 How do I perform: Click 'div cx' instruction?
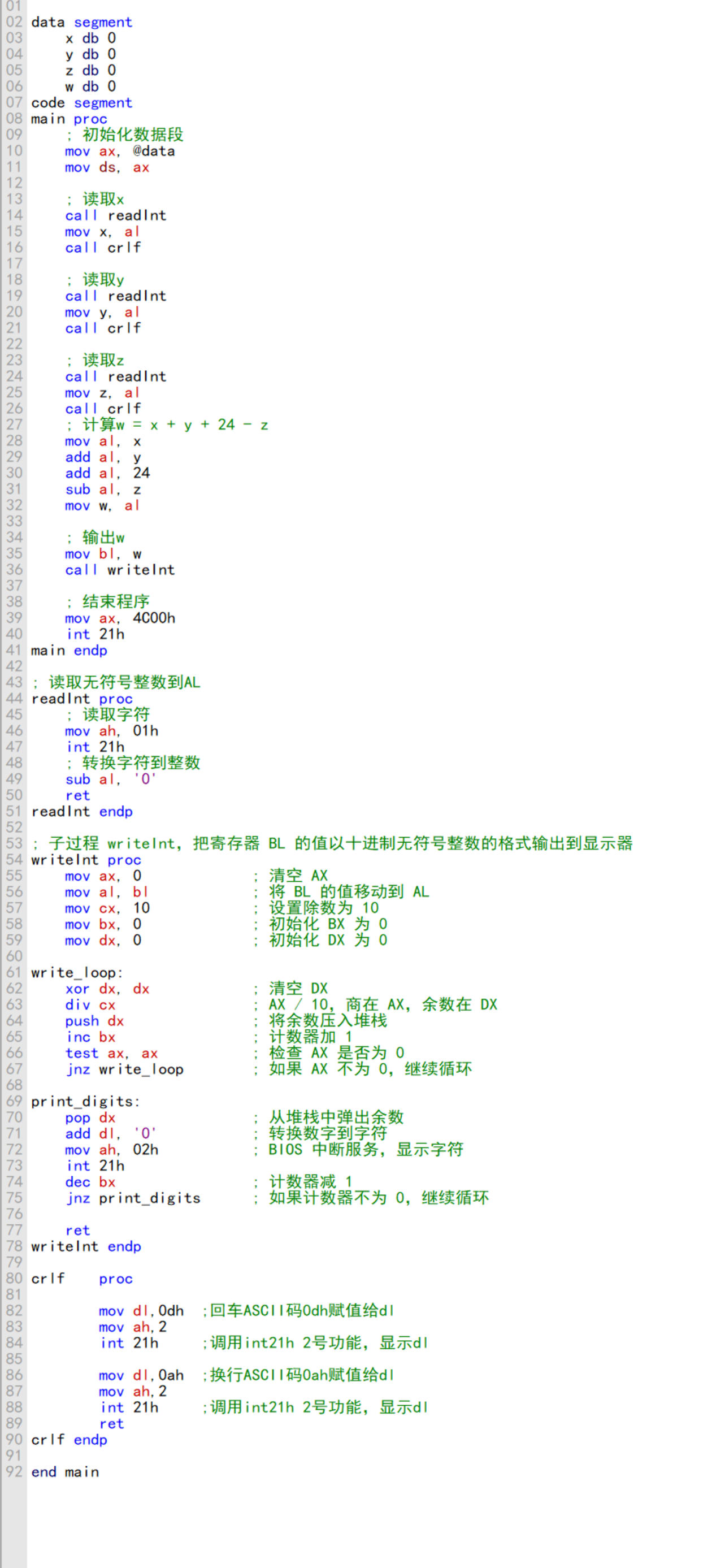90,1005
